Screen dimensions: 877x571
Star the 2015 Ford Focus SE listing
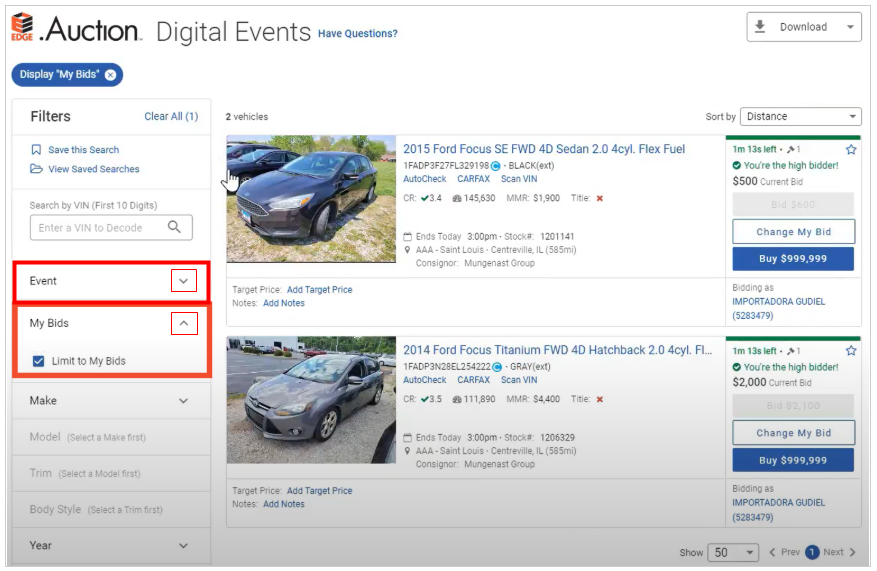851,149
